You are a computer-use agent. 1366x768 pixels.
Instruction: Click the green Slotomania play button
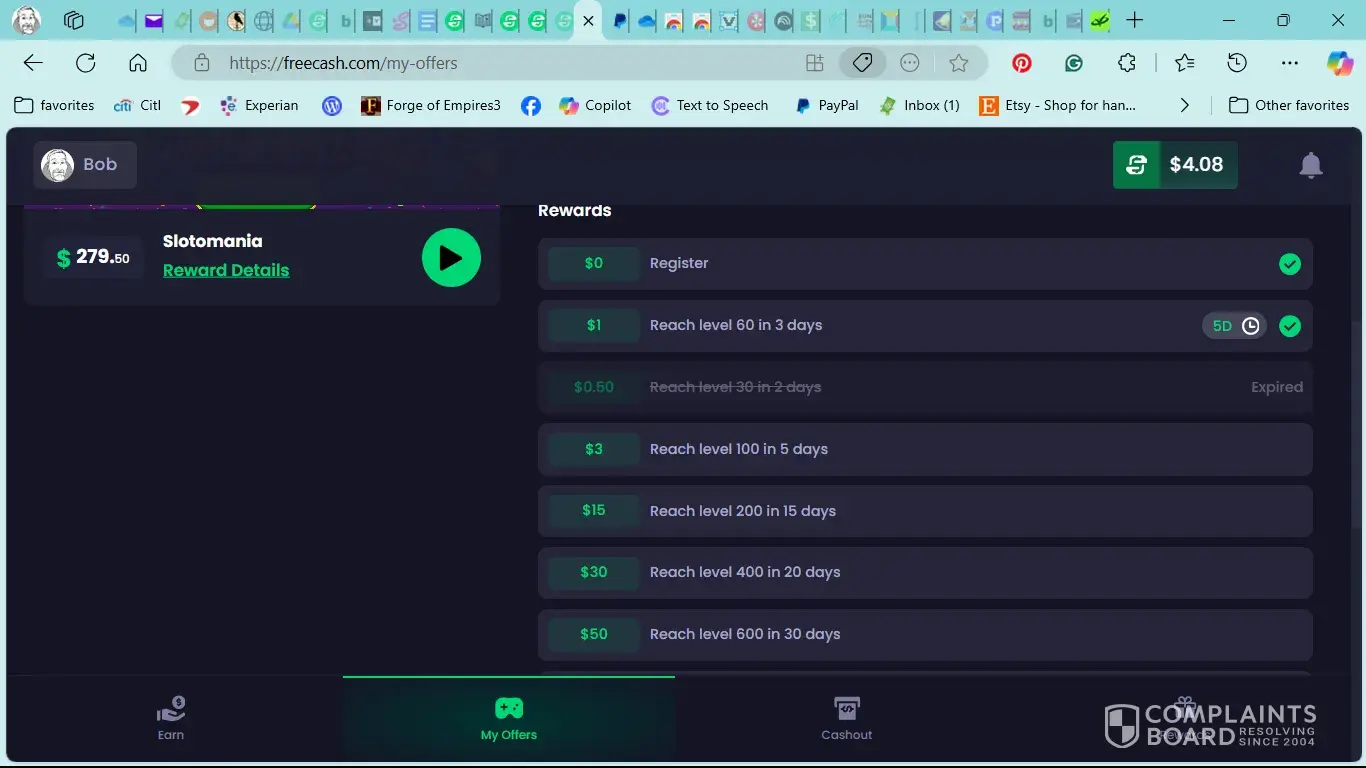coord(451,258)
